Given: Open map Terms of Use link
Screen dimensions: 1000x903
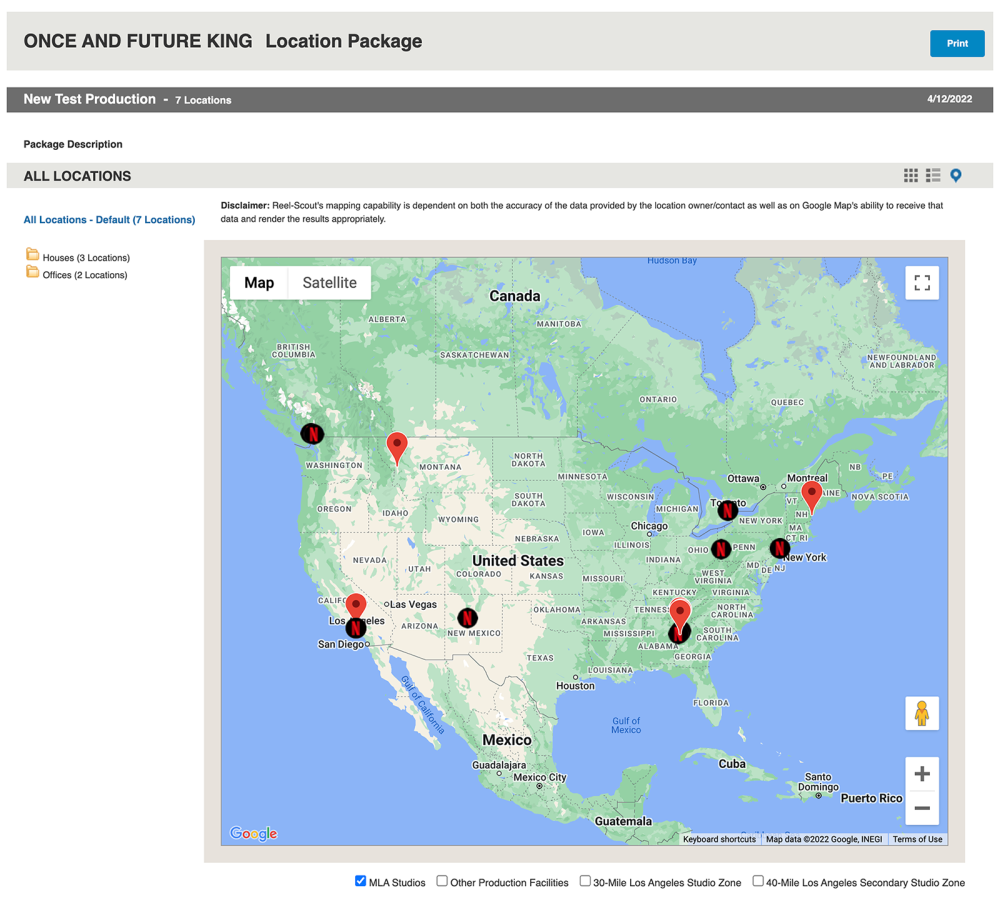Looking at the screenshot, I should pyautogui.click(x=917, y=839).
